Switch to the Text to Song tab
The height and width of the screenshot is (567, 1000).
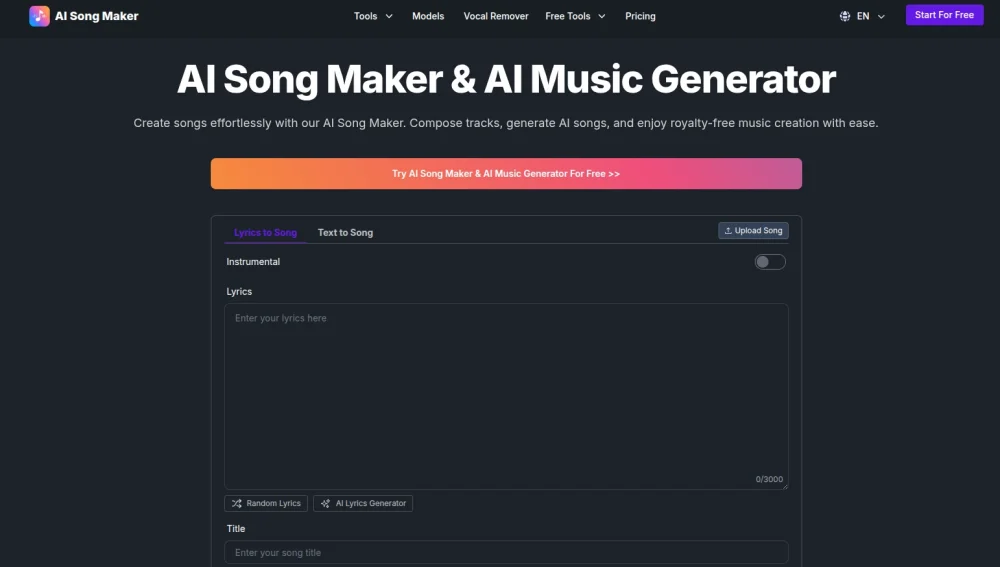point(345,232)
